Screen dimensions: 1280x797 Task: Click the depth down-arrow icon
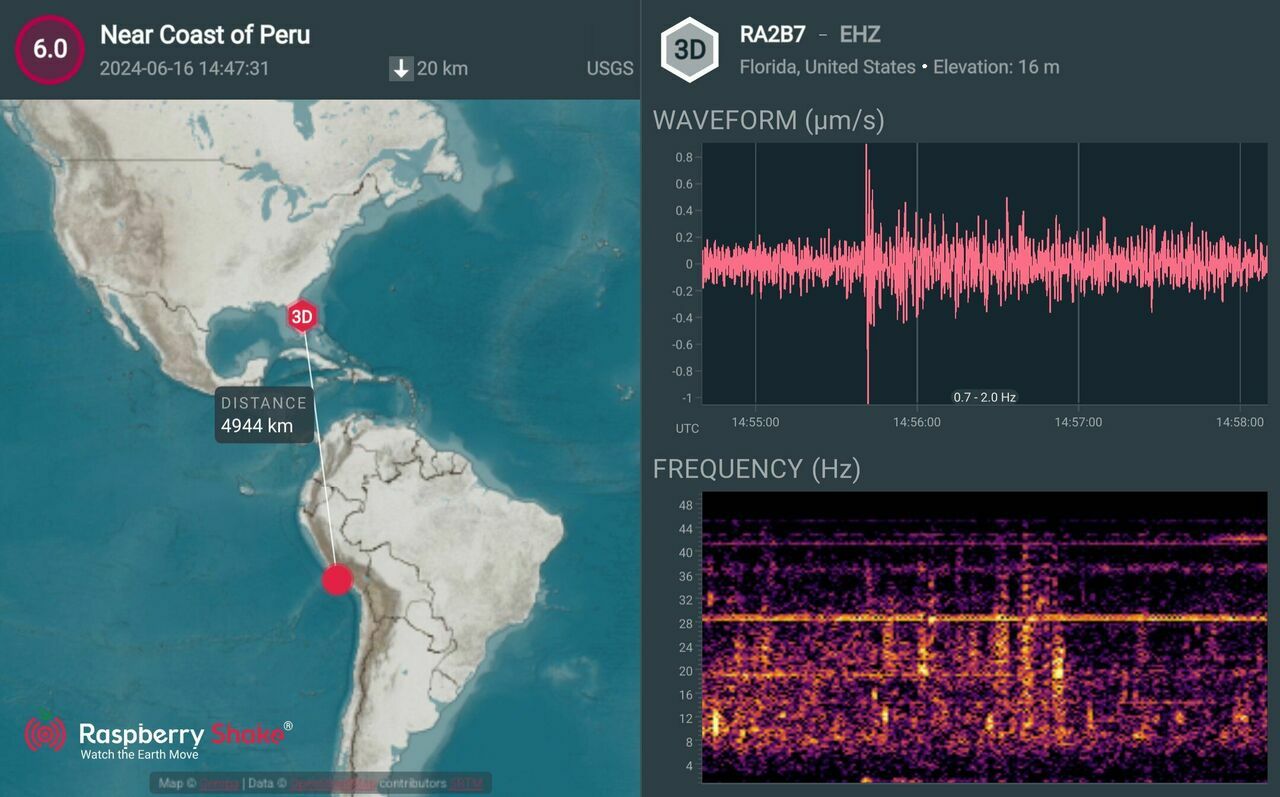coord(401,69)
